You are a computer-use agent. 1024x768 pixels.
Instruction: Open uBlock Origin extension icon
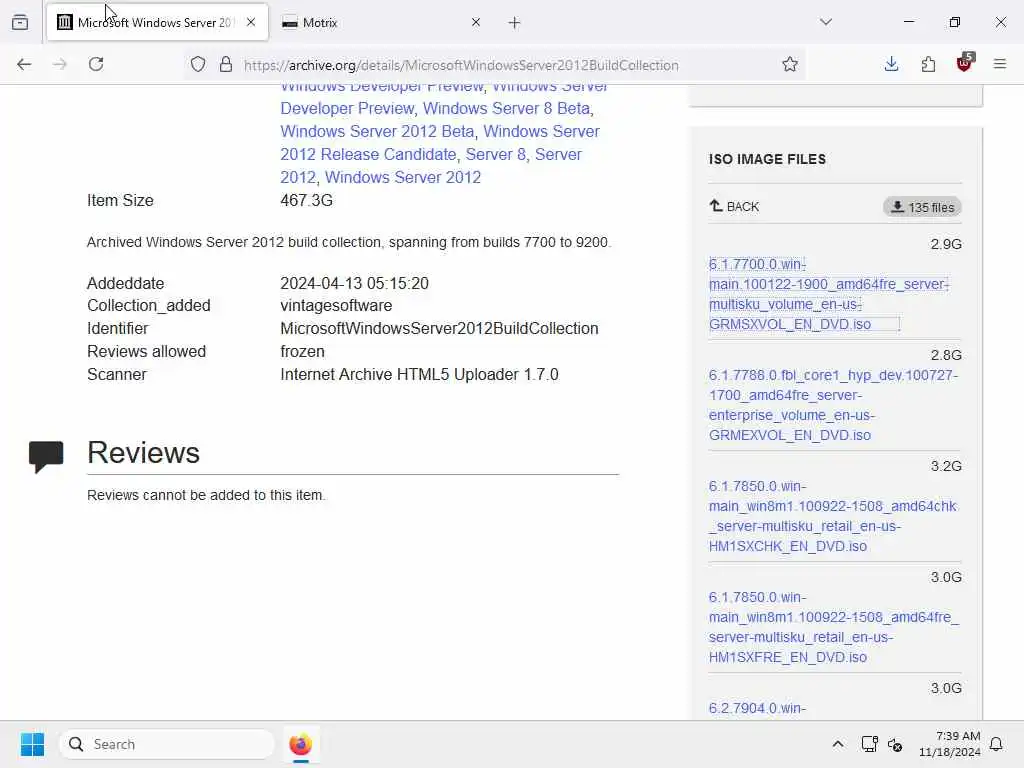pos(965,63)
